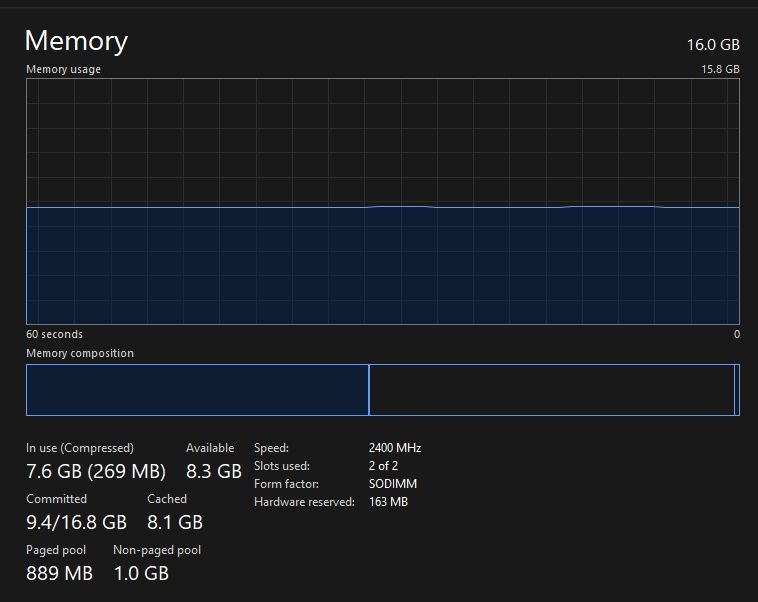Viewport: 758px width, 602px height.
Task: Click the Memory composition label
Action: [80, 353]
